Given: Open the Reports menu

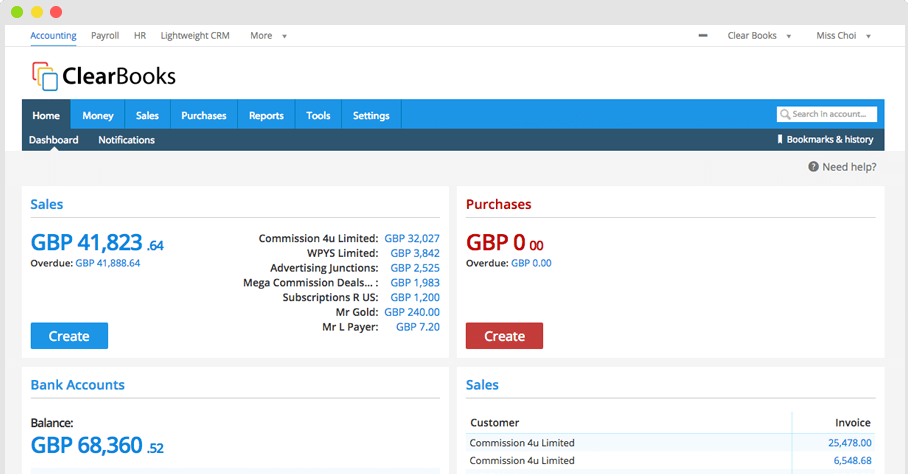Looking at the screenshot, I should 266,115.
